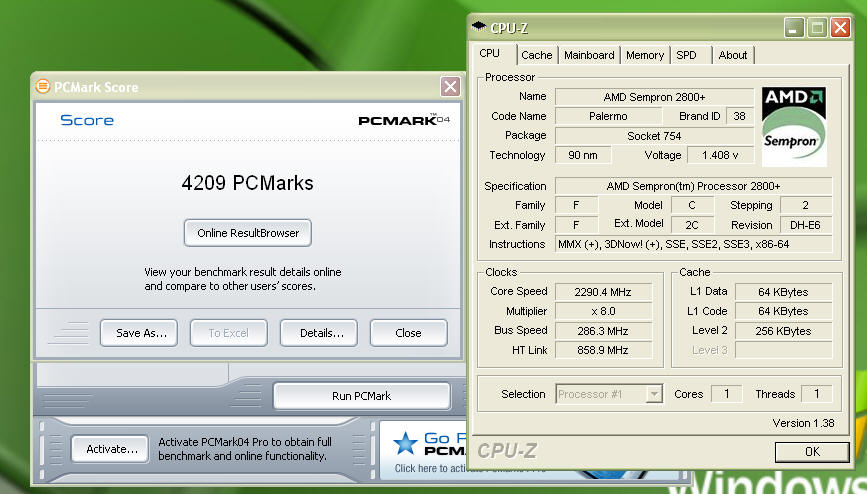
Task: Click the CPU-Z chip icon in title bar
Action: click(478, 27)
